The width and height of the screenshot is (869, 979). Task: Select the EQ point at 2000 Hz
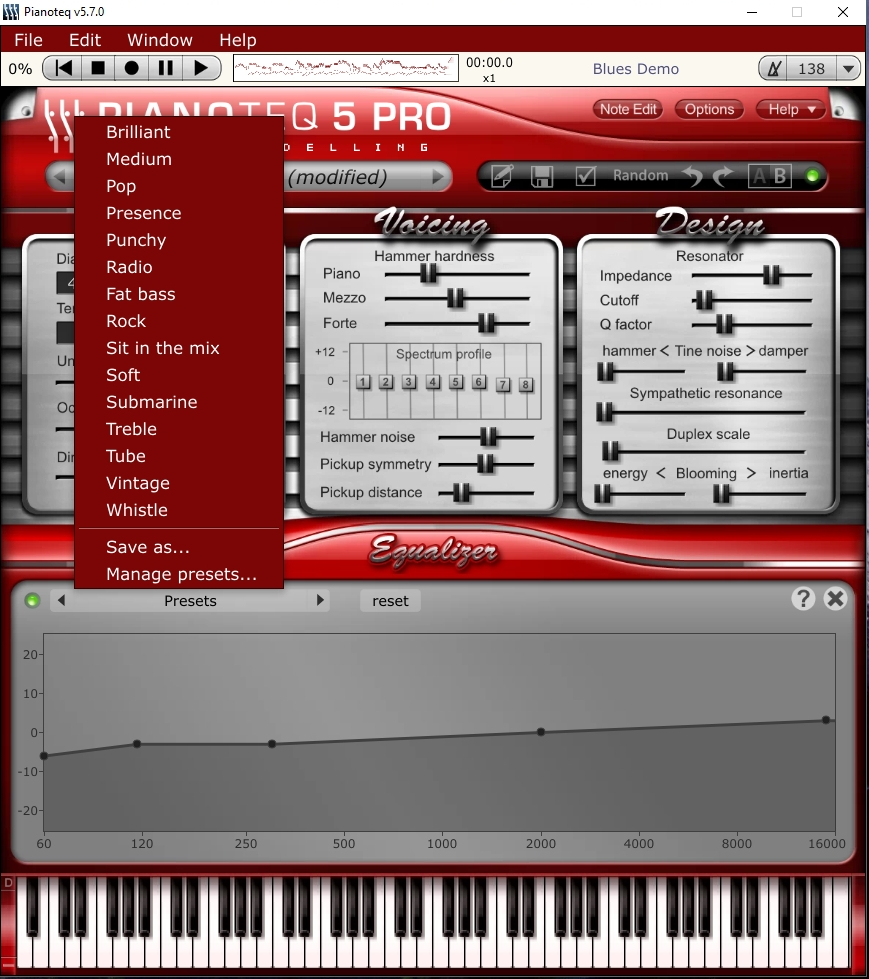(541, 732)
